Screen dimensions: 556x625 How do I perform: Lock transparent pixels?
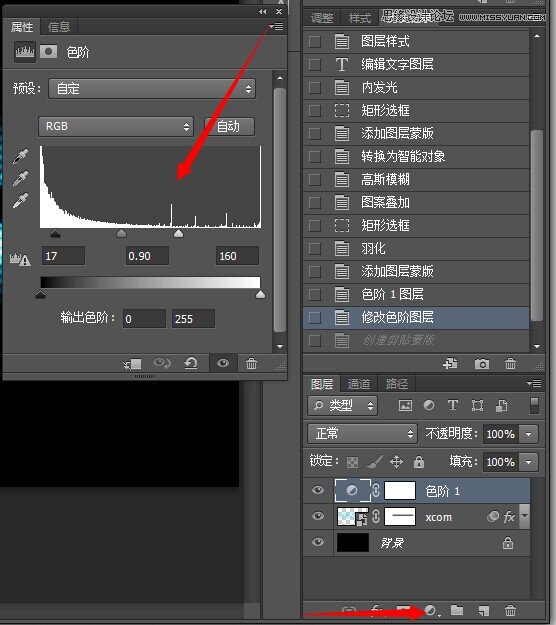pos(352,462)
